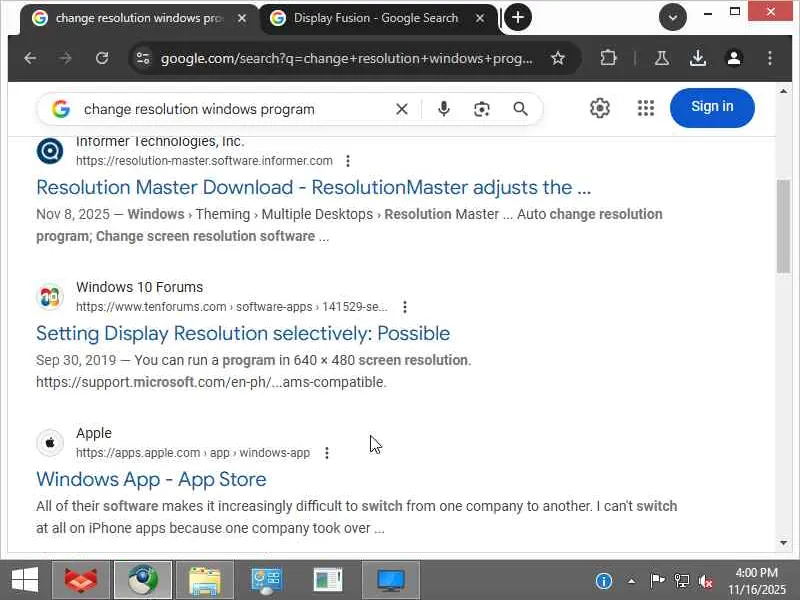Screen dimensions: 800x600
Task: Open options for Informer Technologies result
Action: coord(348,161)
